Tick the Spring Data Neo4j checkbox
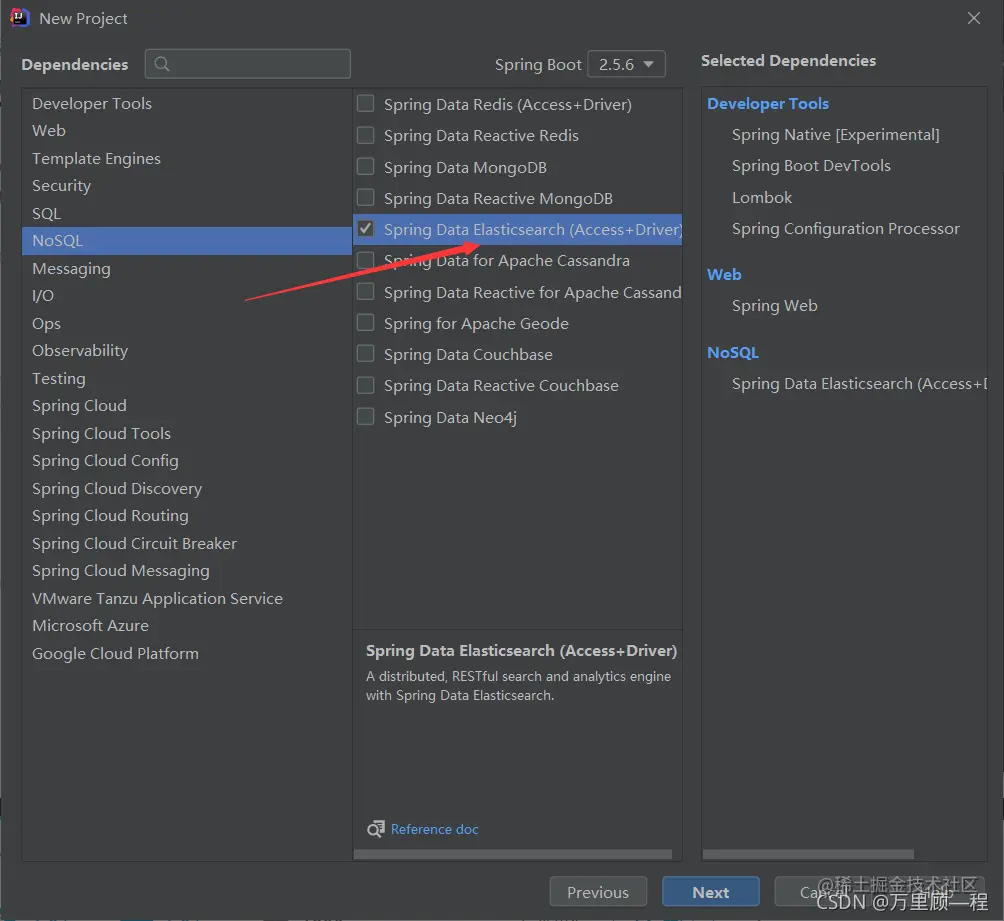Viewport: 1004px width, 921px height. point(366,417)
